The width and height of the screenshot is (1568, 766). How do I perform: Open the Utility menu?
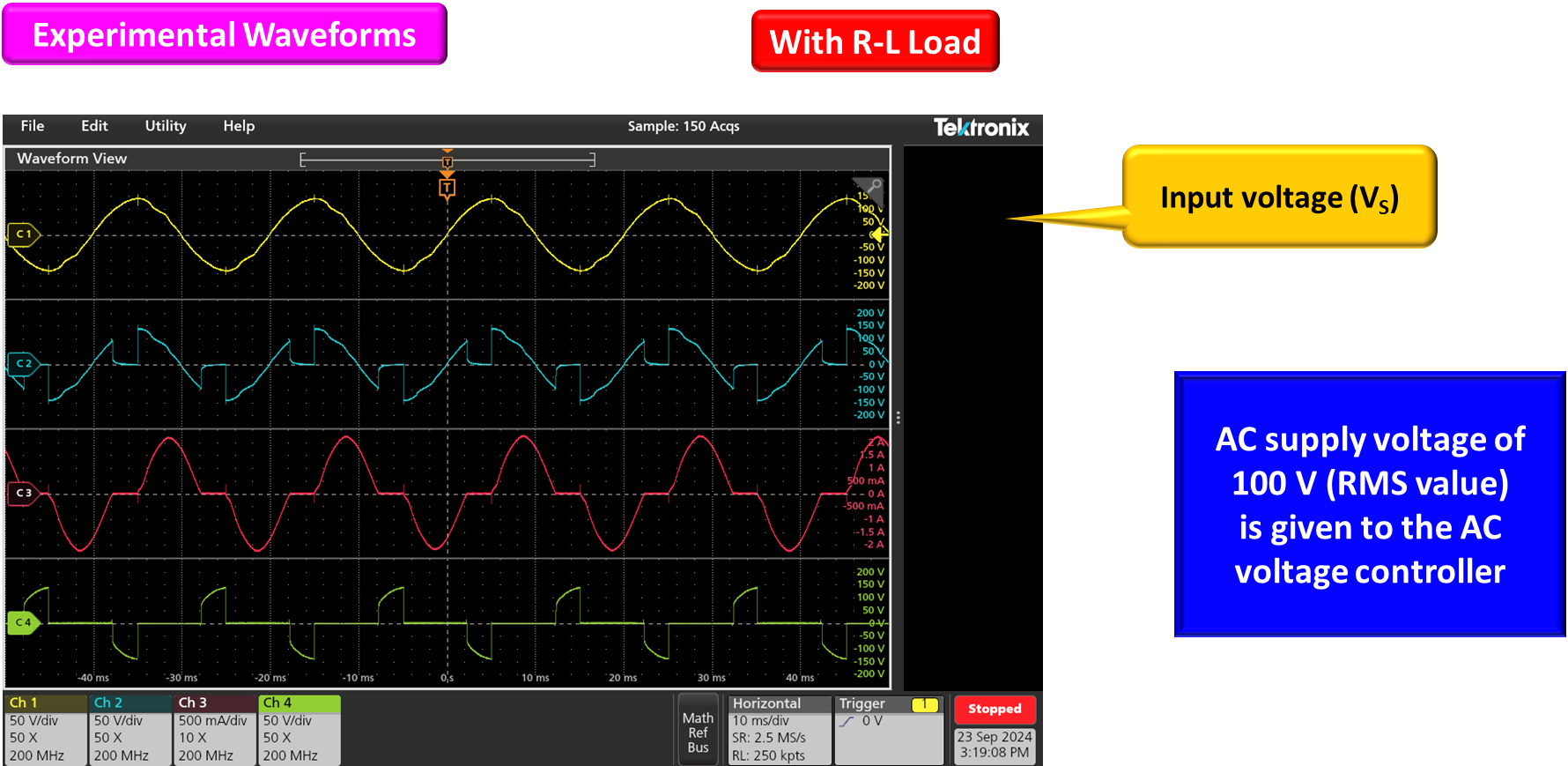(x=166, y=126)
